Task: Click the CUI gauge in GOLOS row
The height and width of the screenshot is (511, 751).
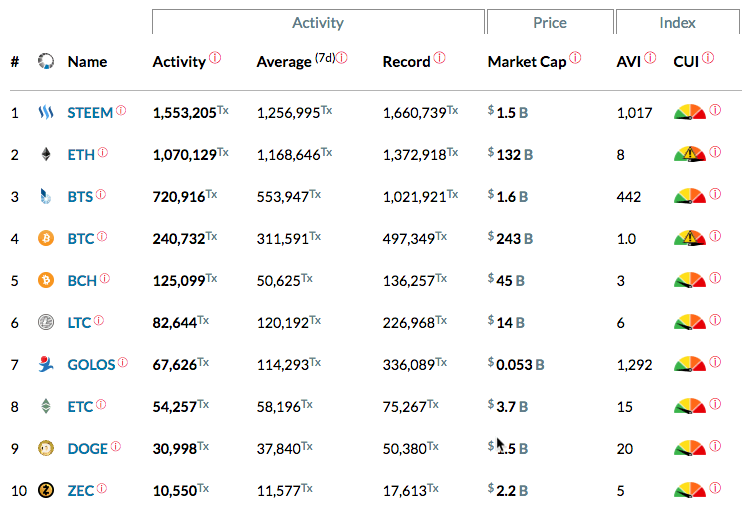Action: coord(690,364)
